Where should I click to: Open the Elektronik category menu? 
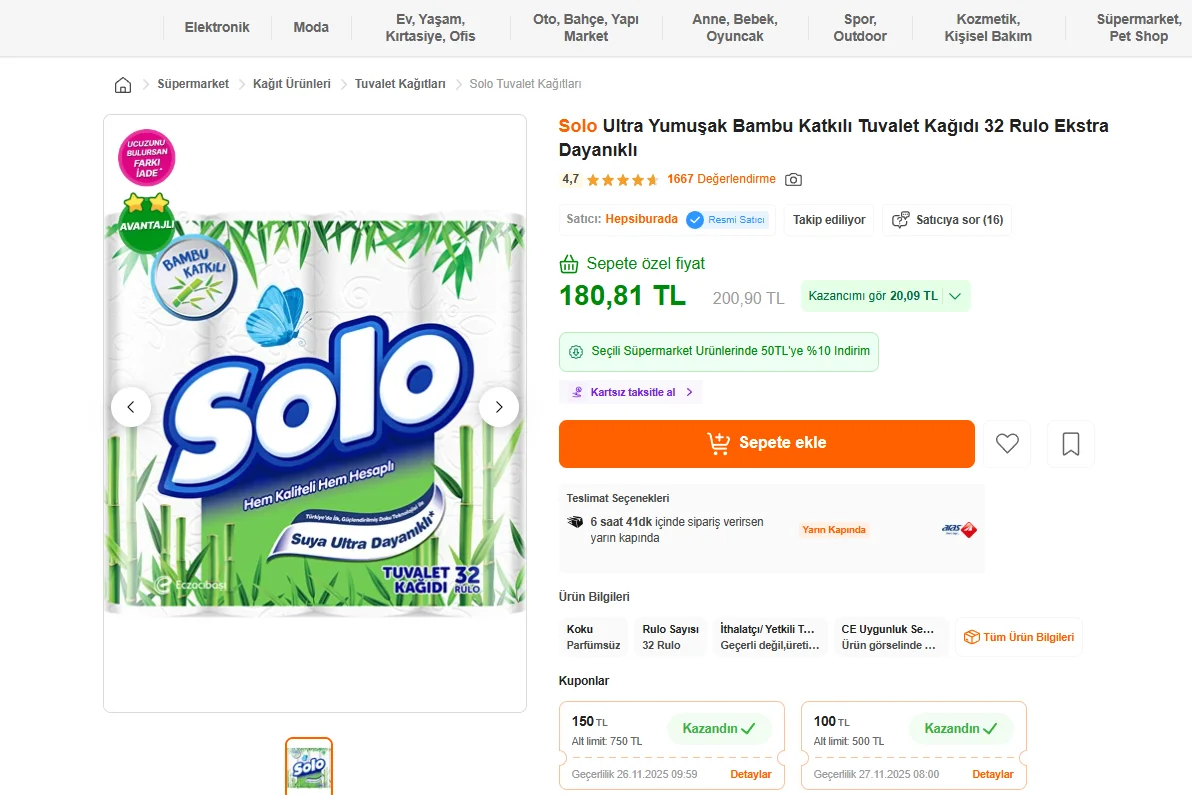pyautogui.click(x=217, y=28)
